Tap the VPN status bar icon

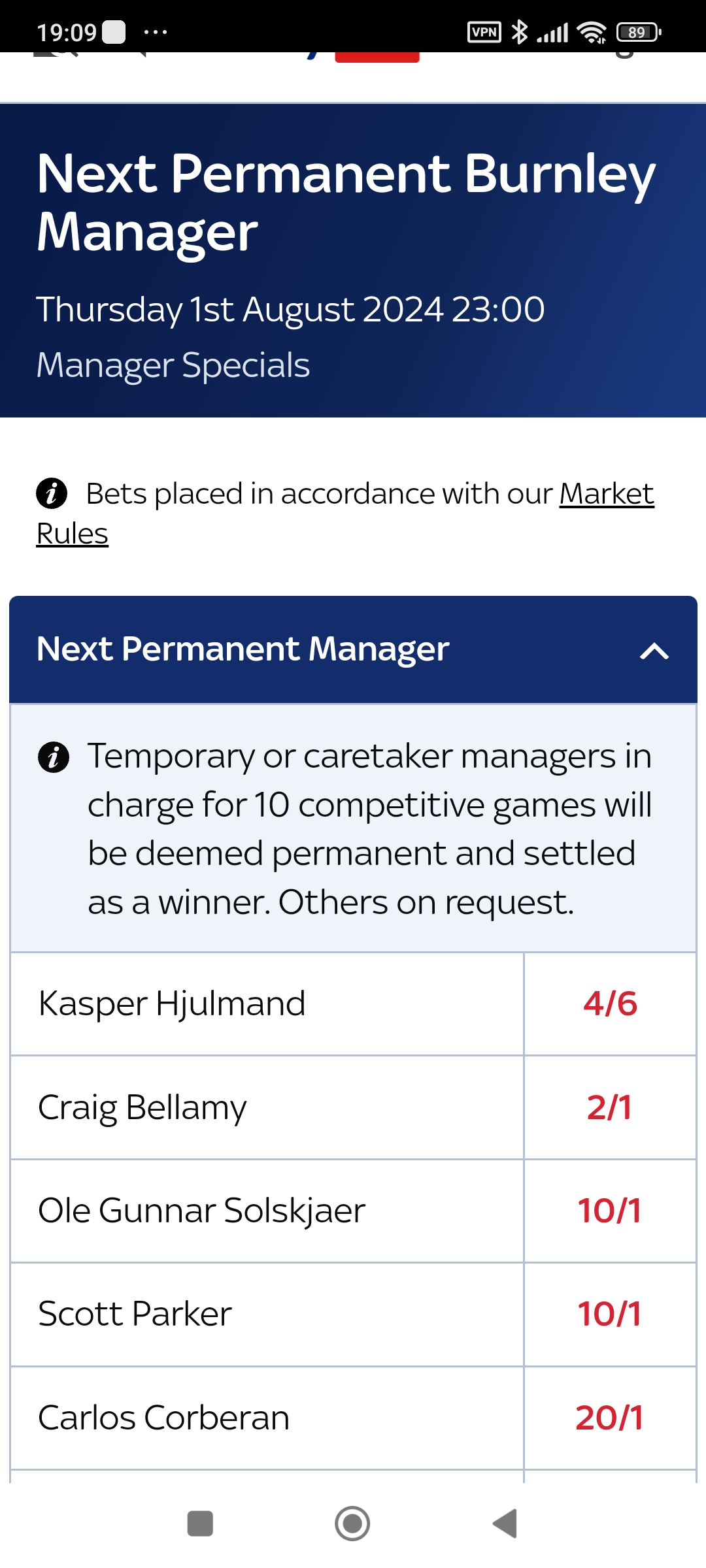coord(484,32)
